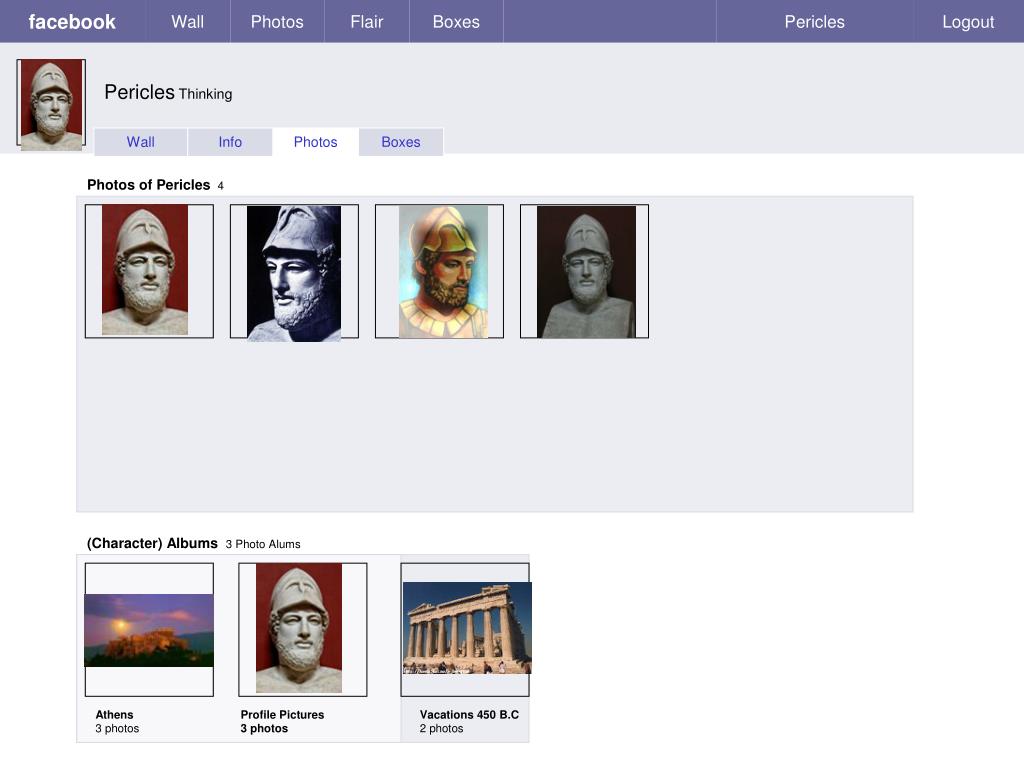Viewport: 1024px width, 768px height.
Task: Go to Flair in the top navigation
Action: pyautogui.click(x=366, y=22)
